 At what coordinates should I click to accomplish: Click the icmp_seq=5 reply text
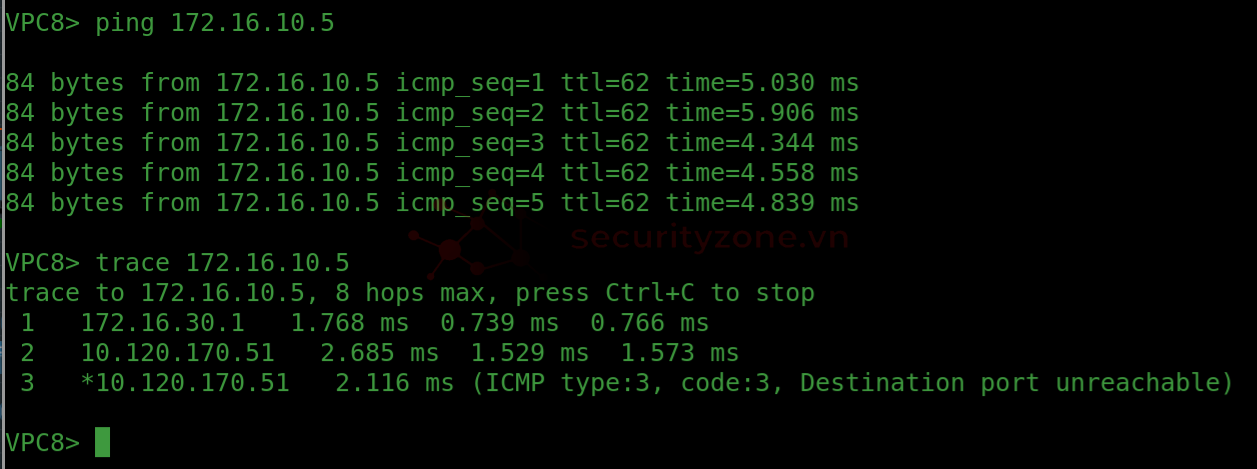click(x=470, y=203)
